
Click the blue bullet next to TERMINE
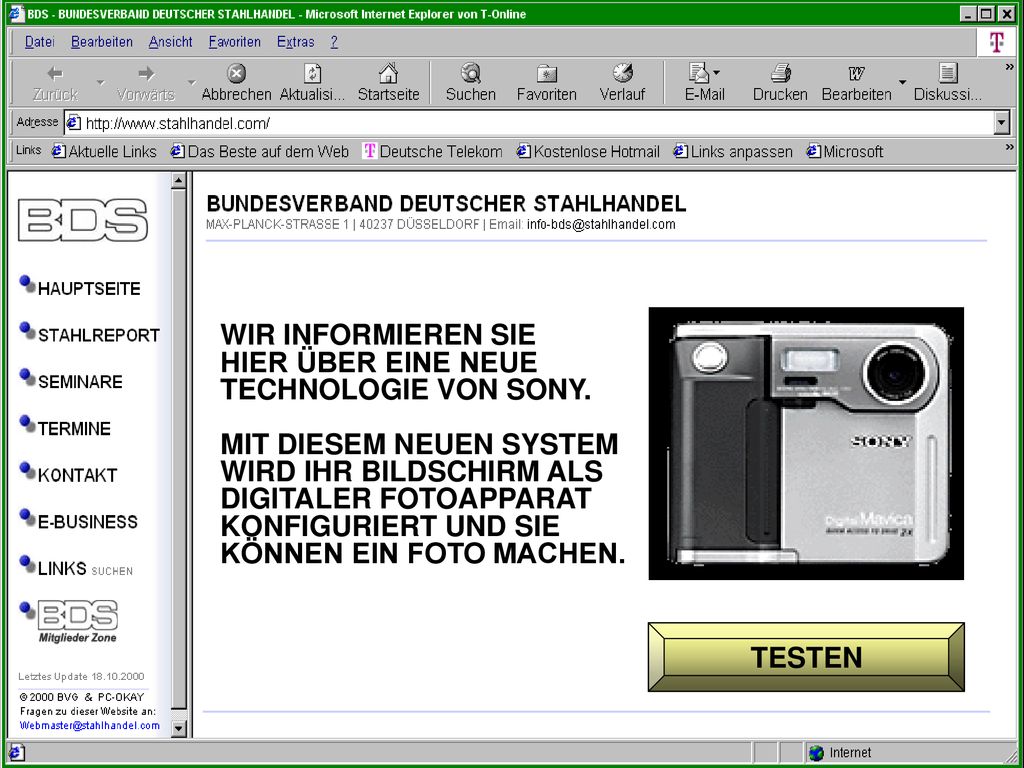point(27,424)
